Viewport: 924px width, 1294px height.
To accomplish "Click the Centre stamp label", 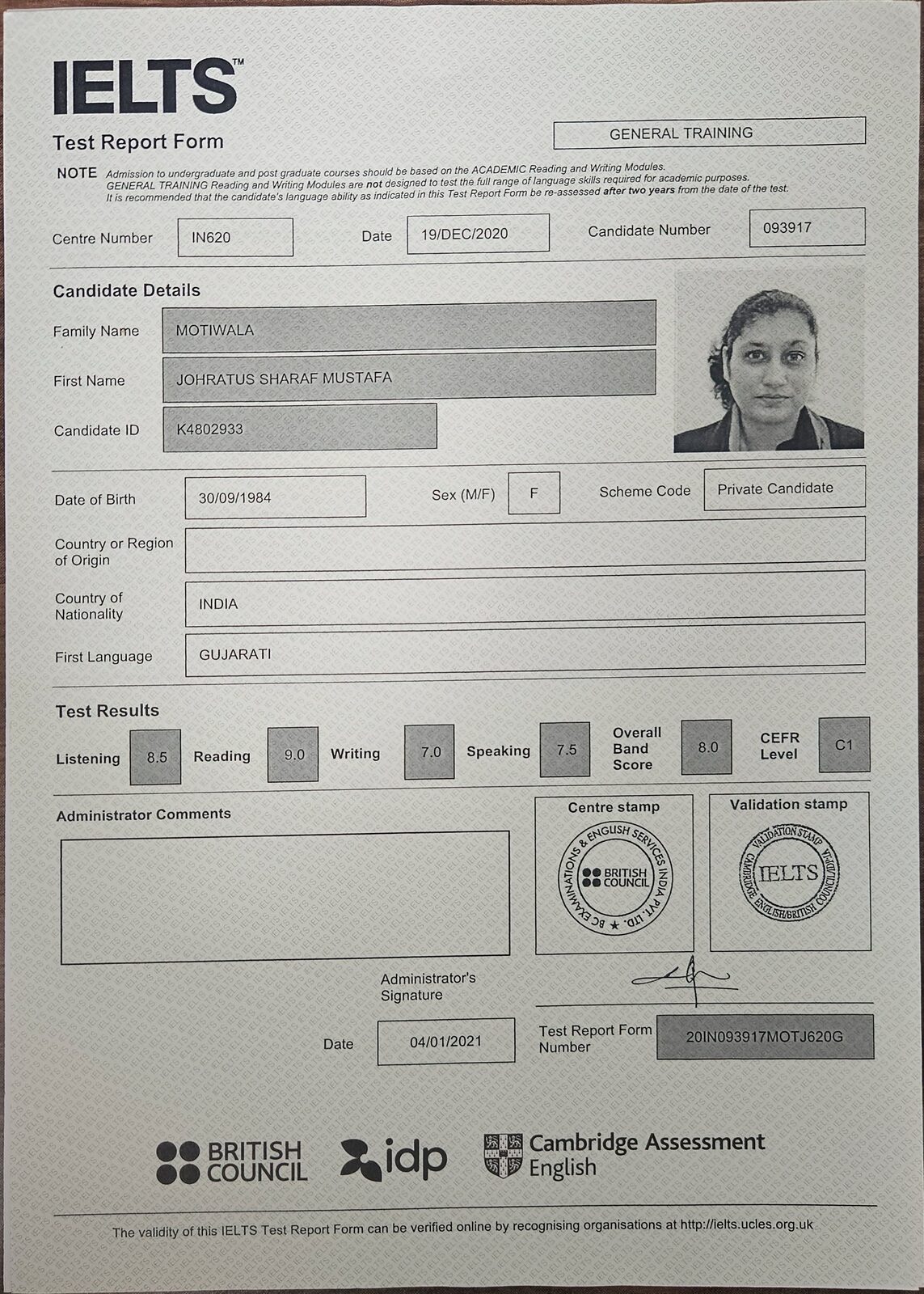I will pyautogui.click(x=614, y=807).
